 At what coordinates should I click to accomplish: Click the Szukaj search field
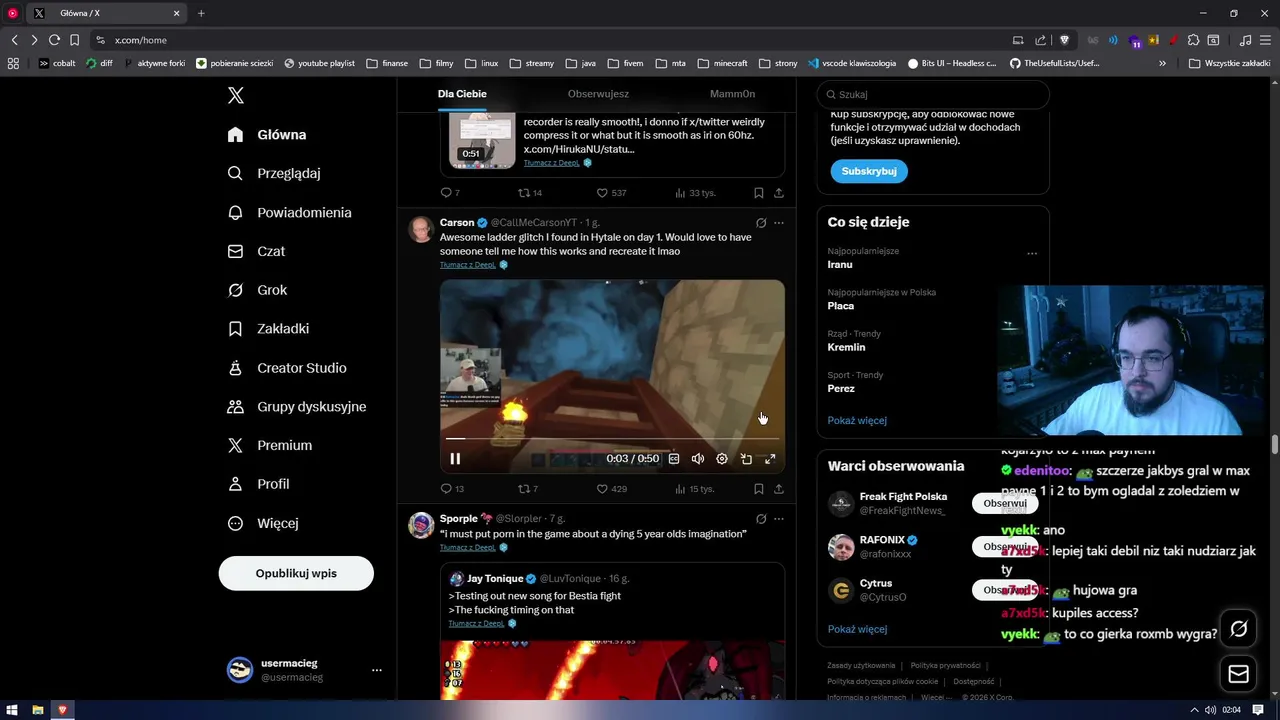933,94
